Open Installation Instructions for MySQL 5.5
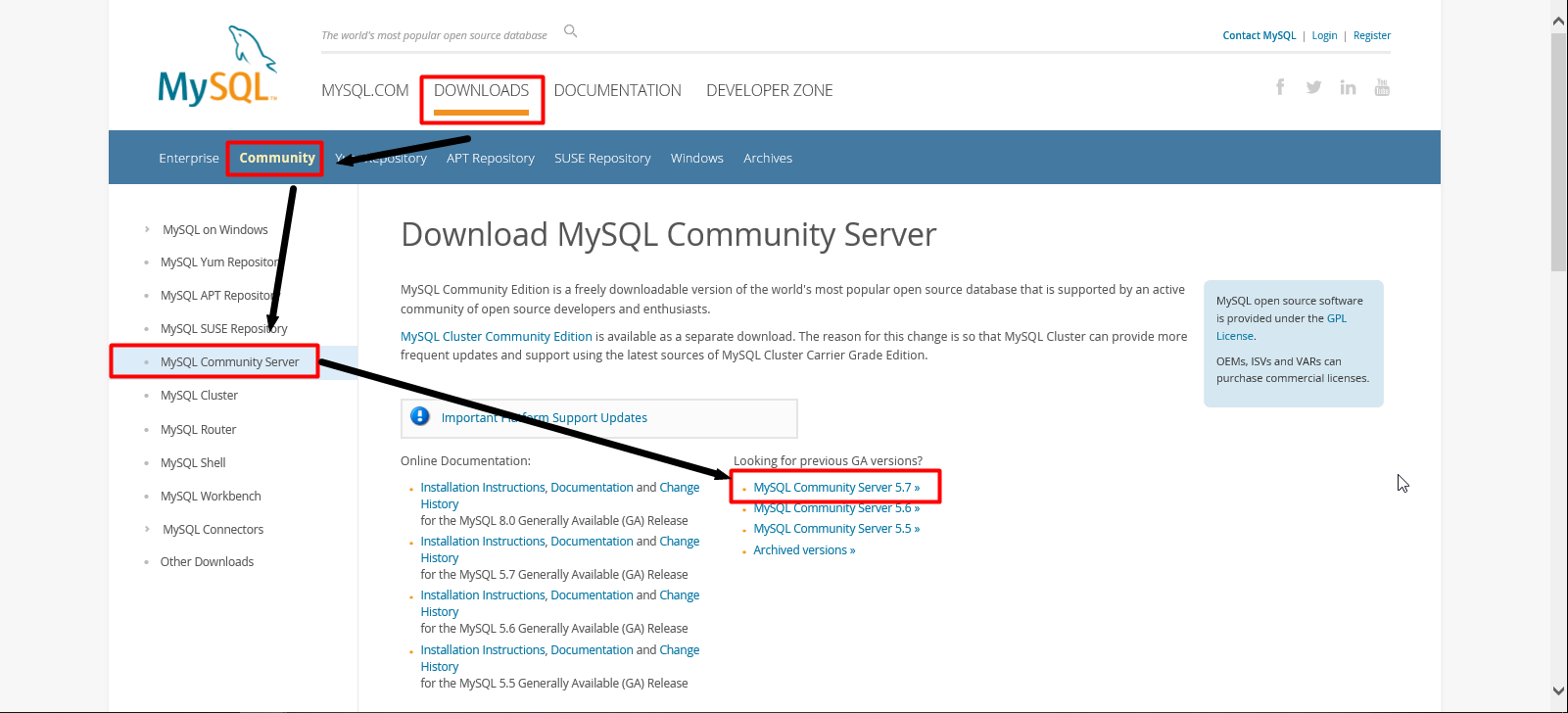 pos(483,649)
